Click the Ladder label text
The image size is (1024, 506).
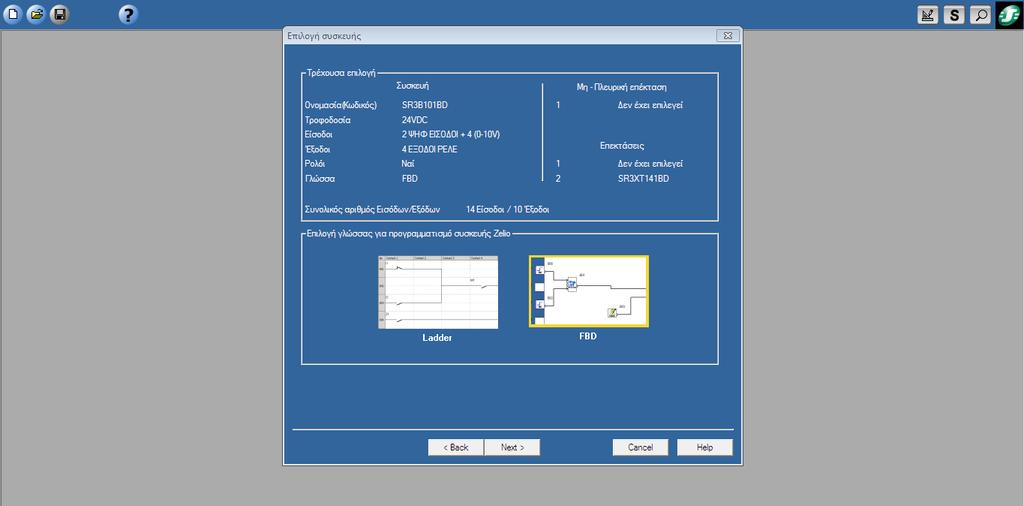[438, 338]
